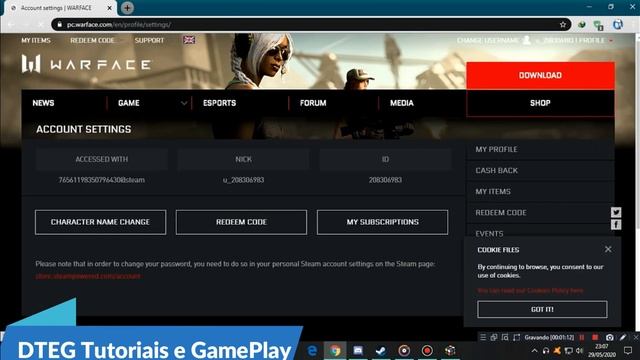Click CHARACTER NAME CHANGE button
The image size is (640, 360).
(x=100, y=222)
